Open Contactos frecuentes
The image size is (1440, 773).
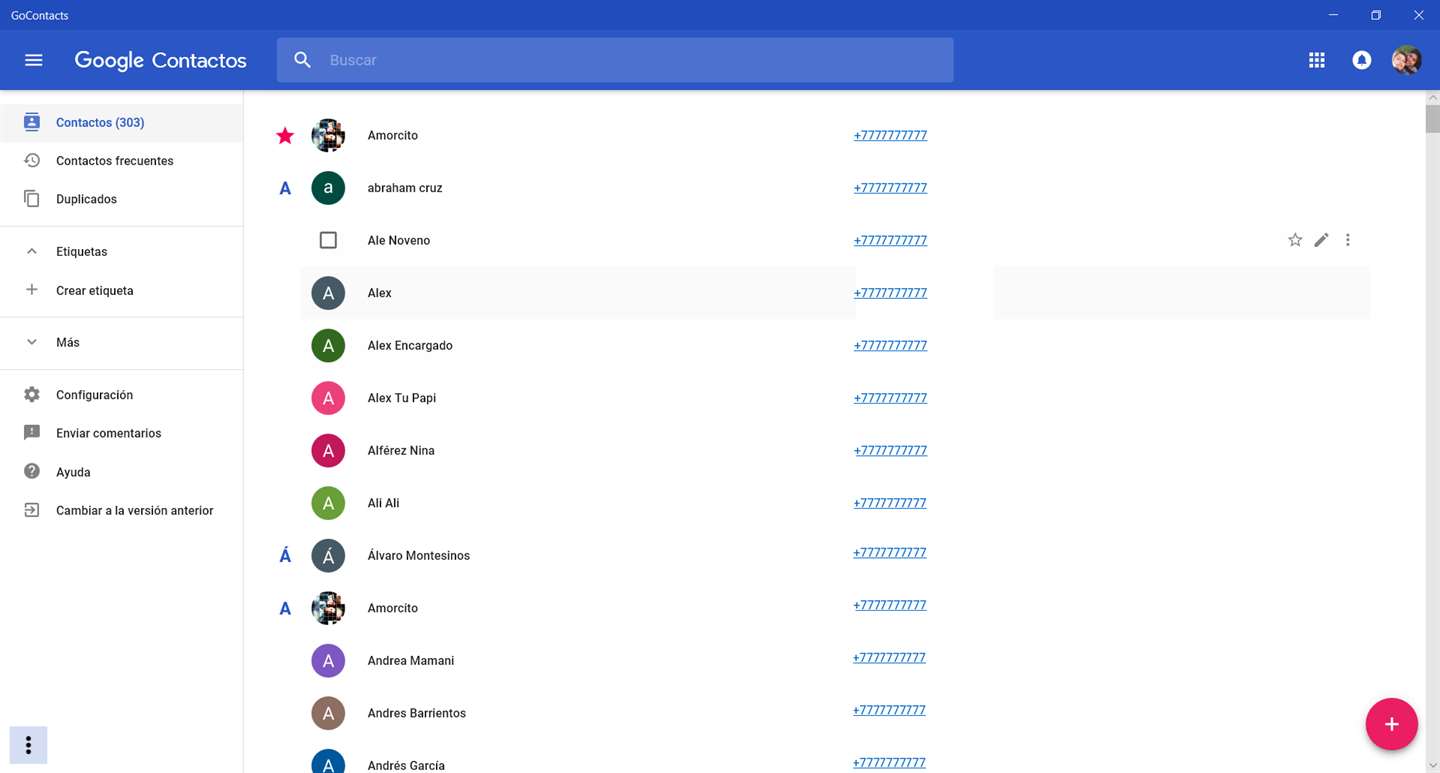pos(121,161)
